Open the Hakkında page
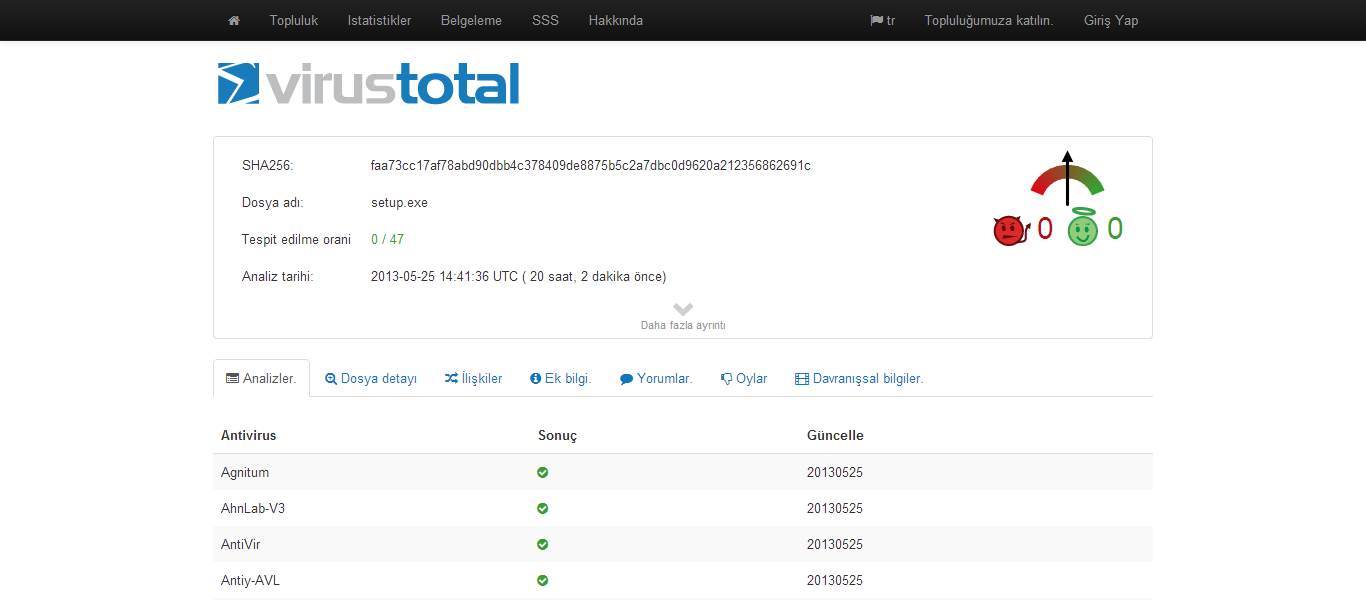The width and height of the screenshot is (1366, 600). (x=616, y=20)
